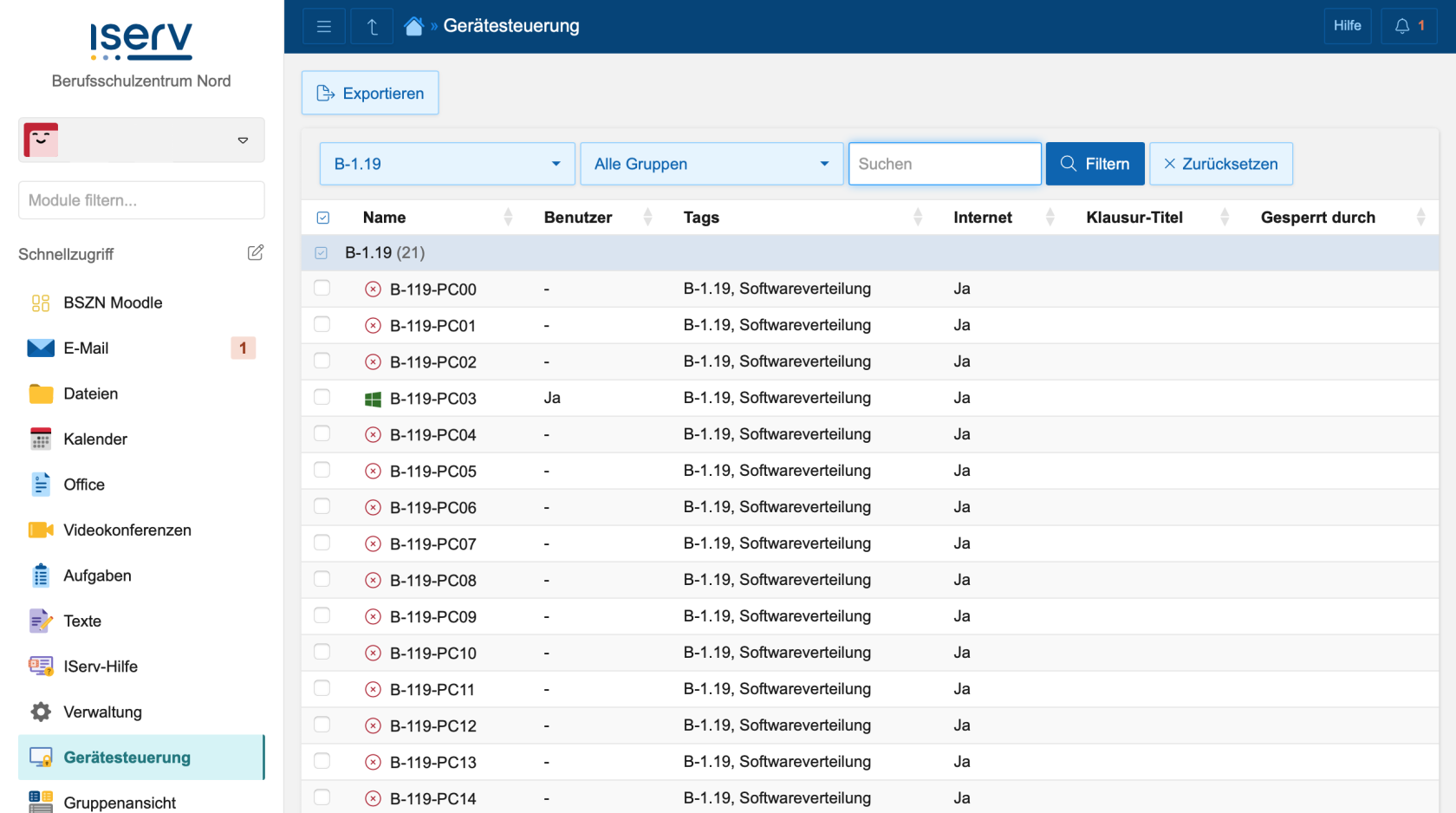
Task: Click the Filtern button
Action: pyautogui.click(x=1095, y=164)
